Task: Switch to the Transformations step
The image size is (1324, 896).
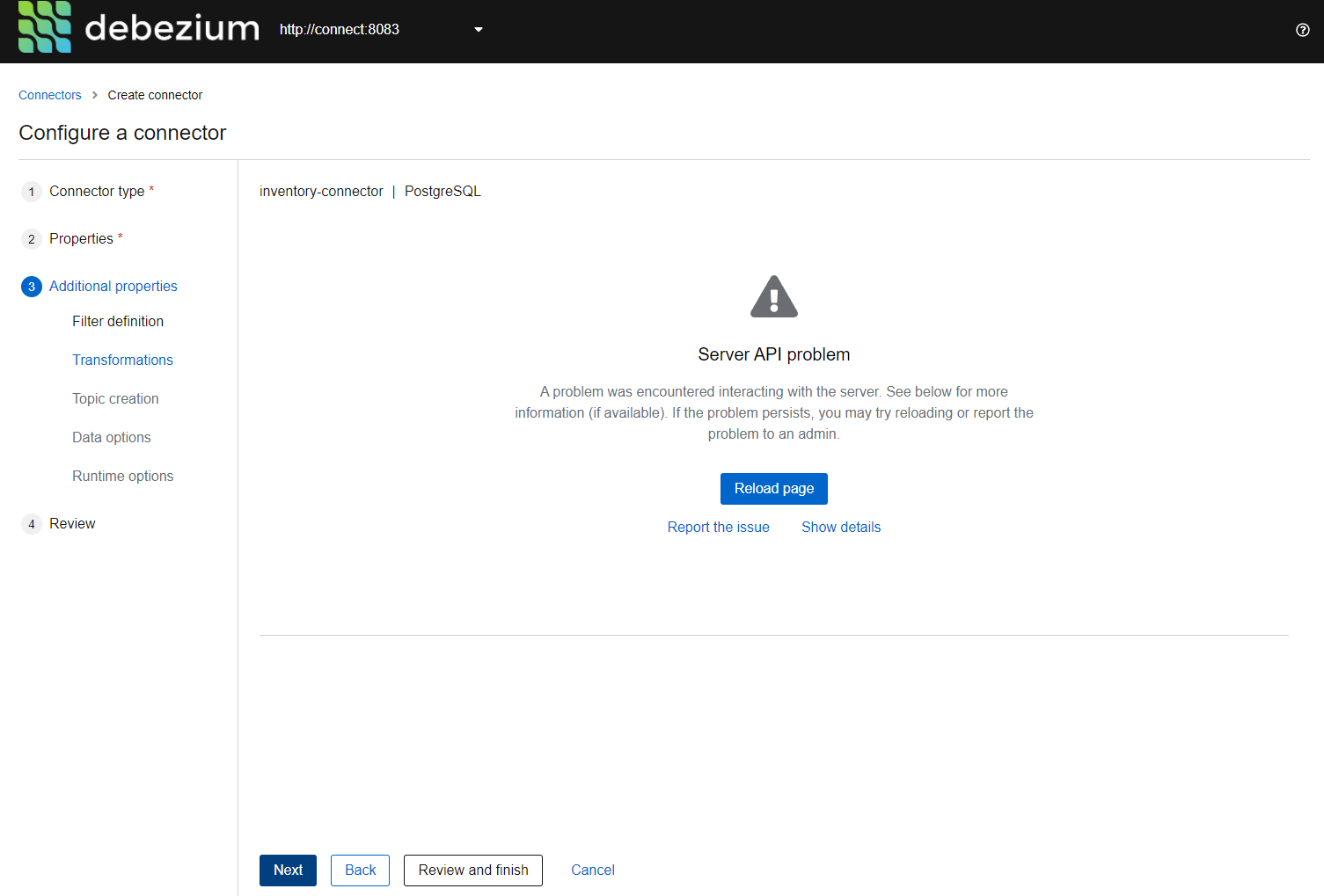Action: tap(122, 360)
